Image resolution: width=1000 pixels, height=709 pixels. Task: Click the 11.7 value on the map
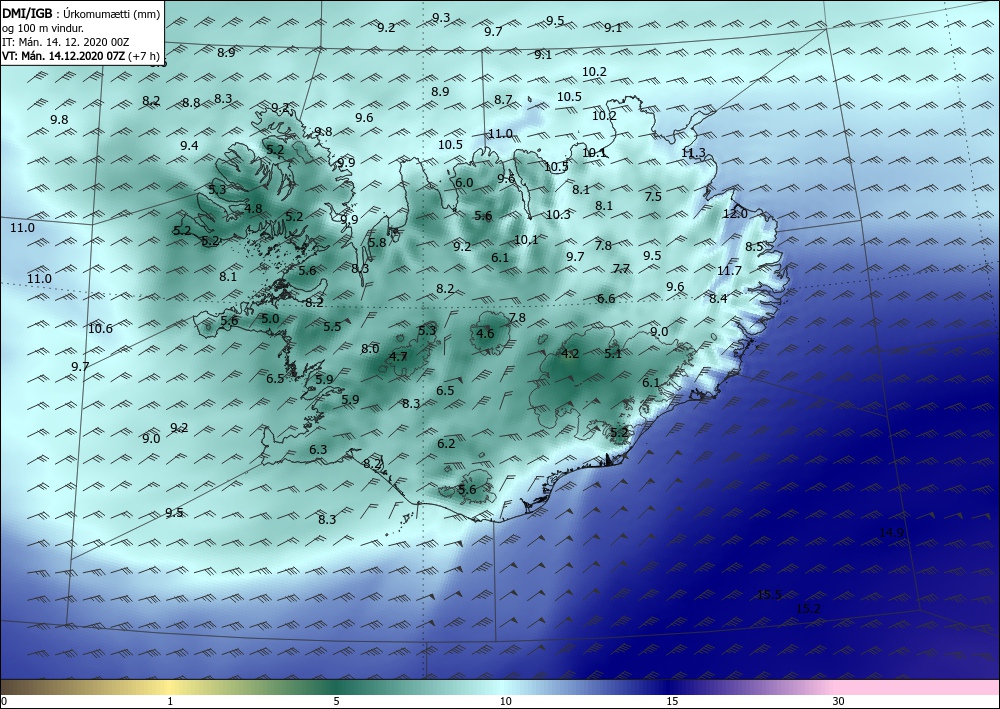tap(729, 270)
